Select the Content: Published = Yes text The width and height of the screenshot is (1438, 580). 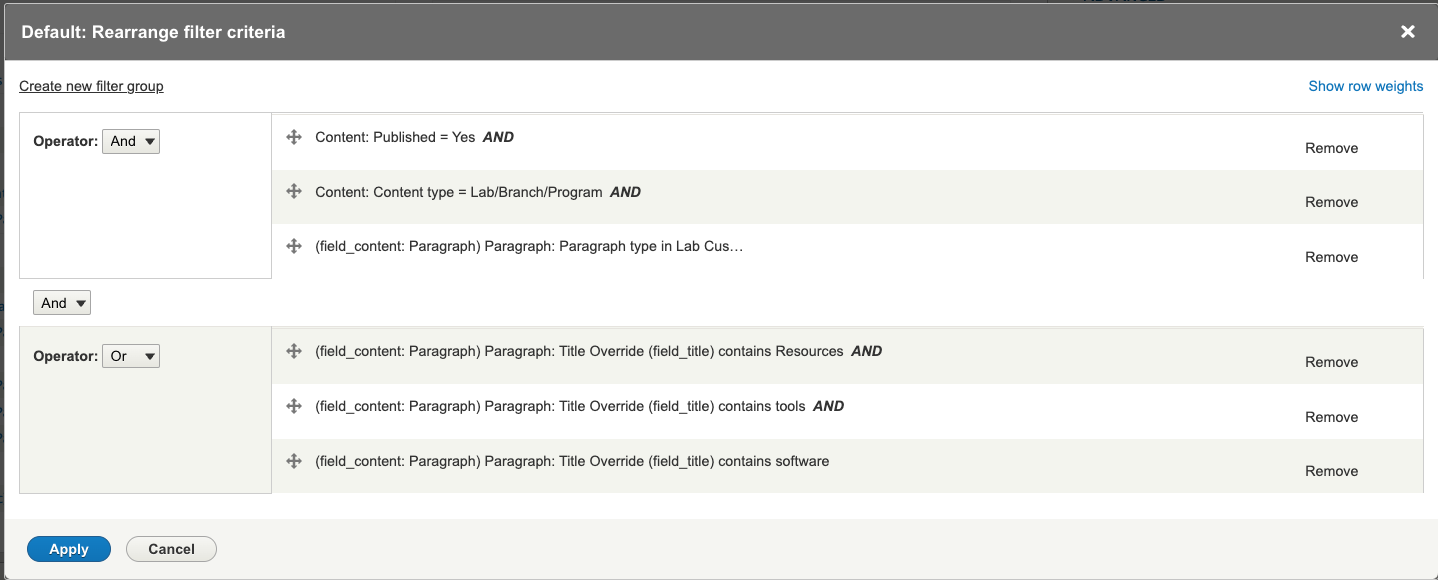click(x=395, y=137)
